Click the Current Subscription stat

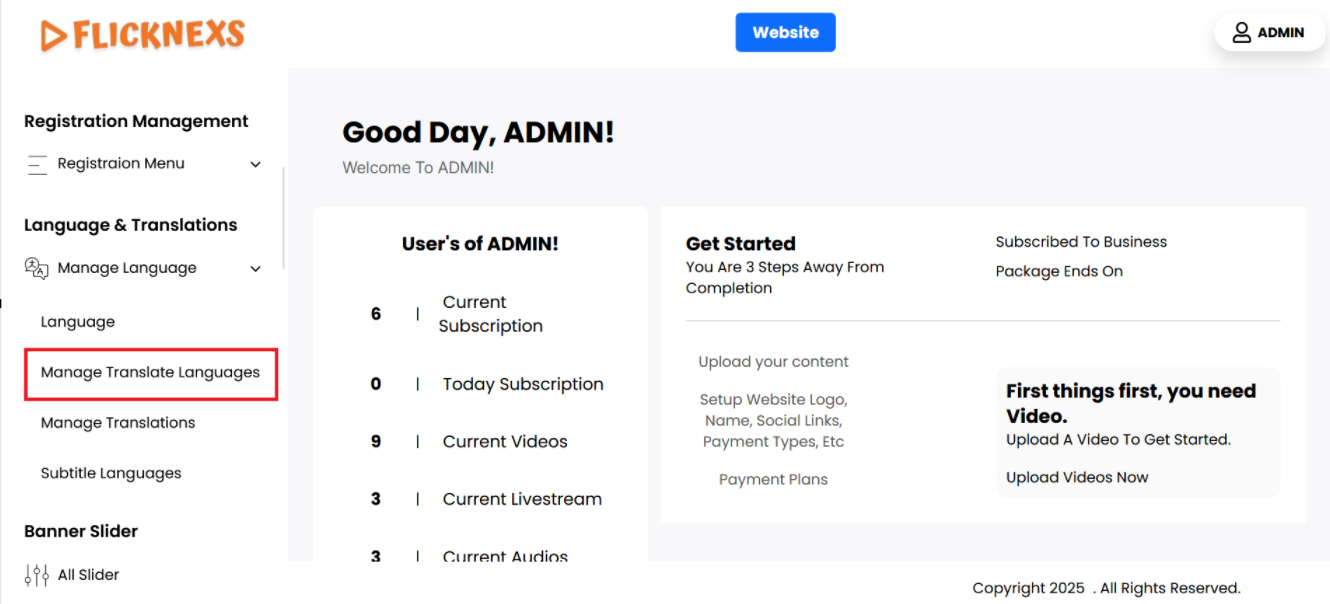(490, 314)
